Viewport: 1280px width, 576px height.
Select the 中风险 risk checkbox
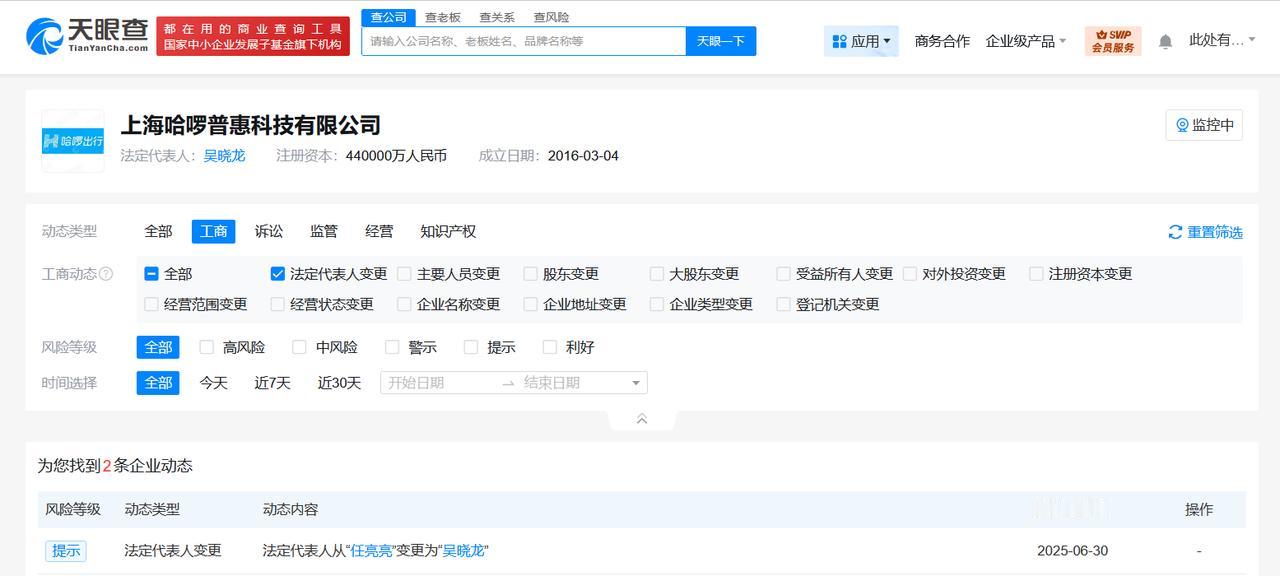click(299, 347)
